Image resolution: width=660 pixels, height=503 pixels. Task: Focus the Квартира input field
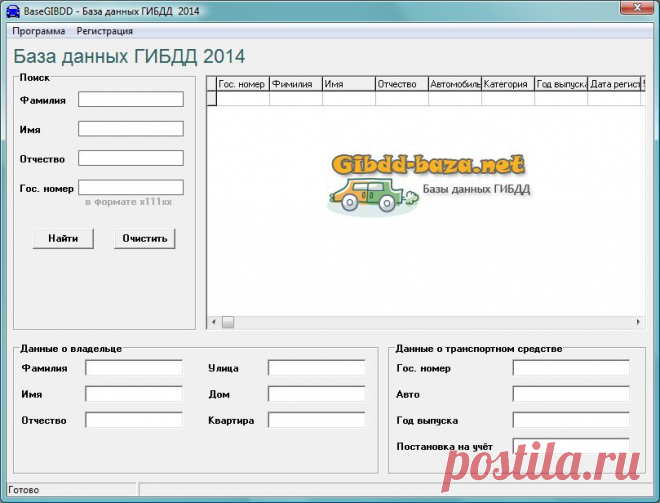point(317,420)
